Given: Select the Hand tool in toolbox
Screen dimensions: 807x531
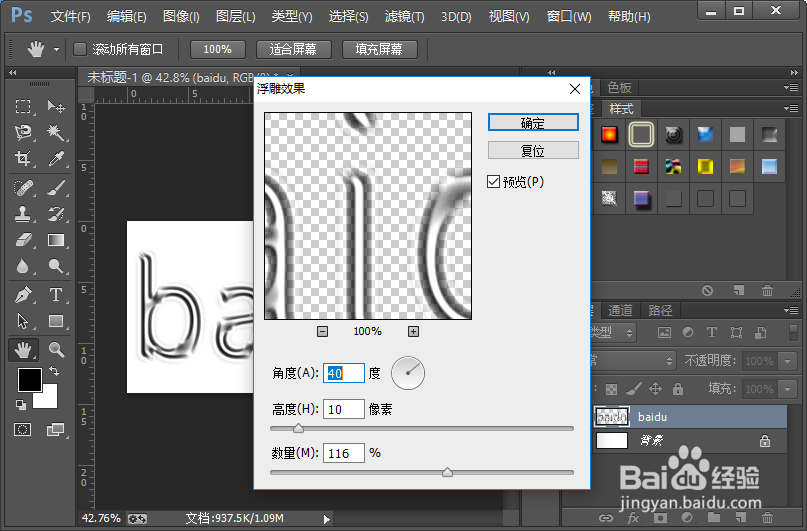Looking at the screenshot, I should (x=23, y=350).
